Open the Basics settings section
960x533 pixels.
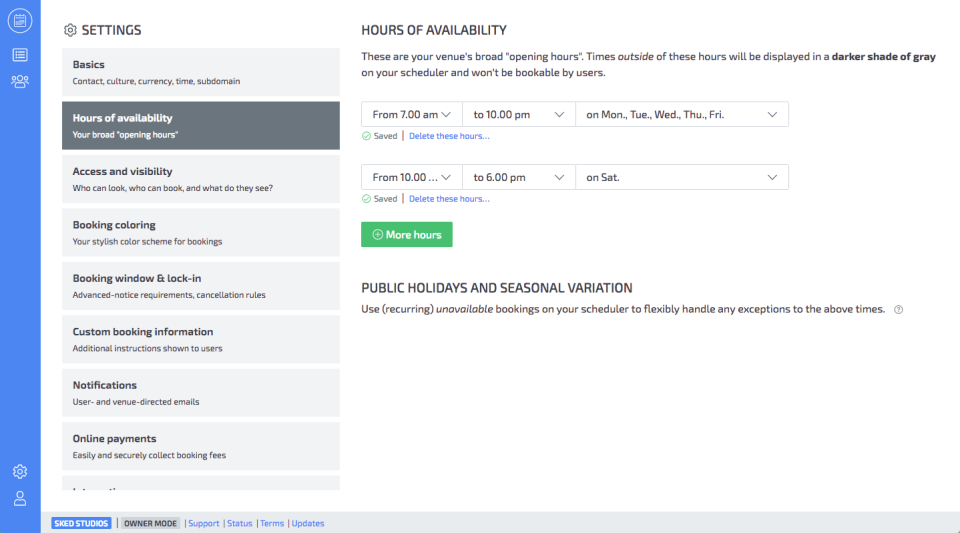click(x=201, y=72)
